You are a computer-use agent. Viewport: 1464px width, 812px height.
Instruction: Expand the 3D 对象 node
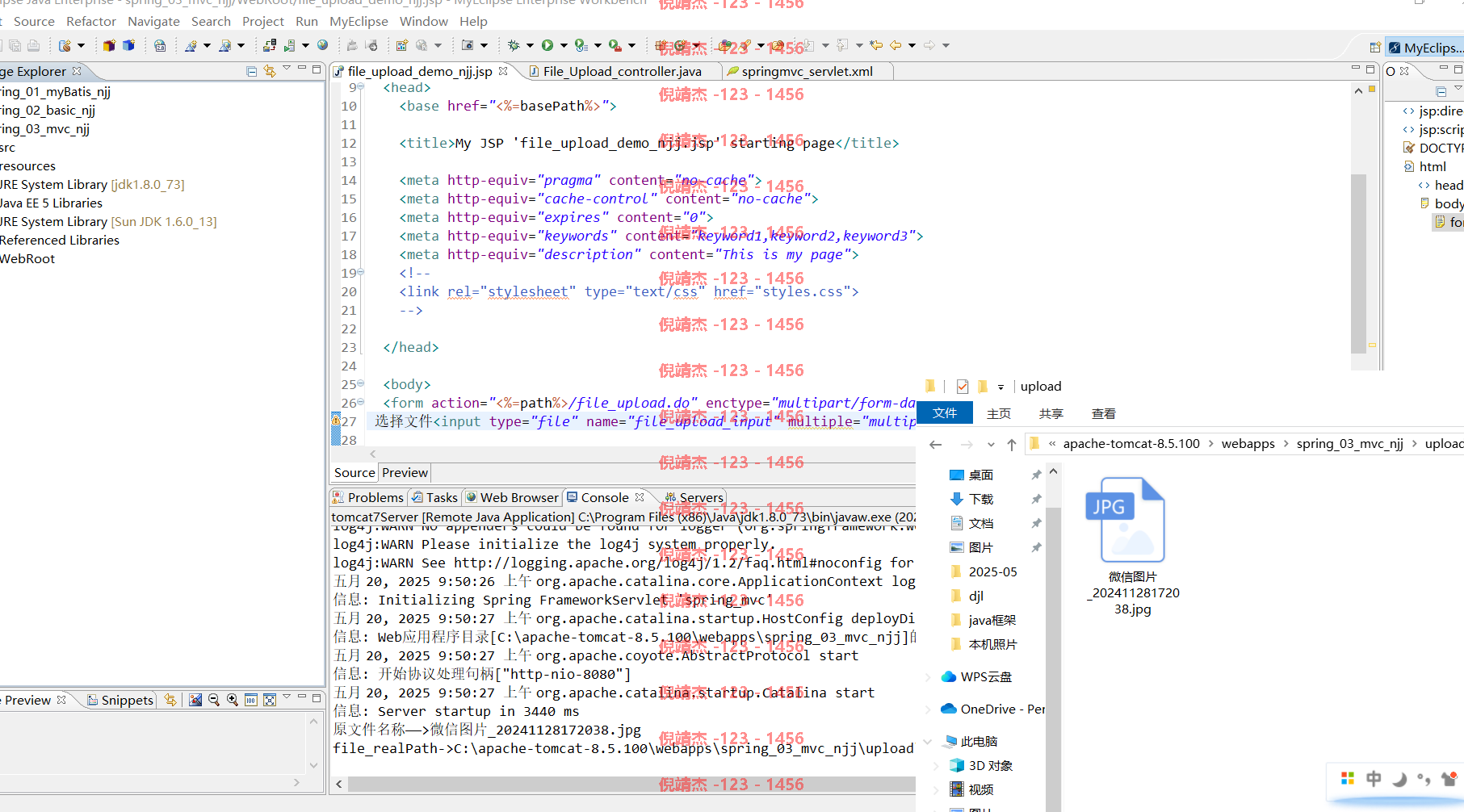(x=937, y=765)
